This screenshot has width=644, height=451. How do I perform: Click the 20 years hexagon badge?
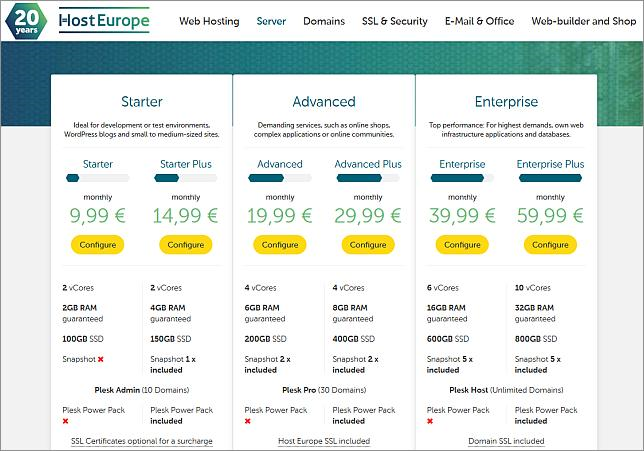26,21
